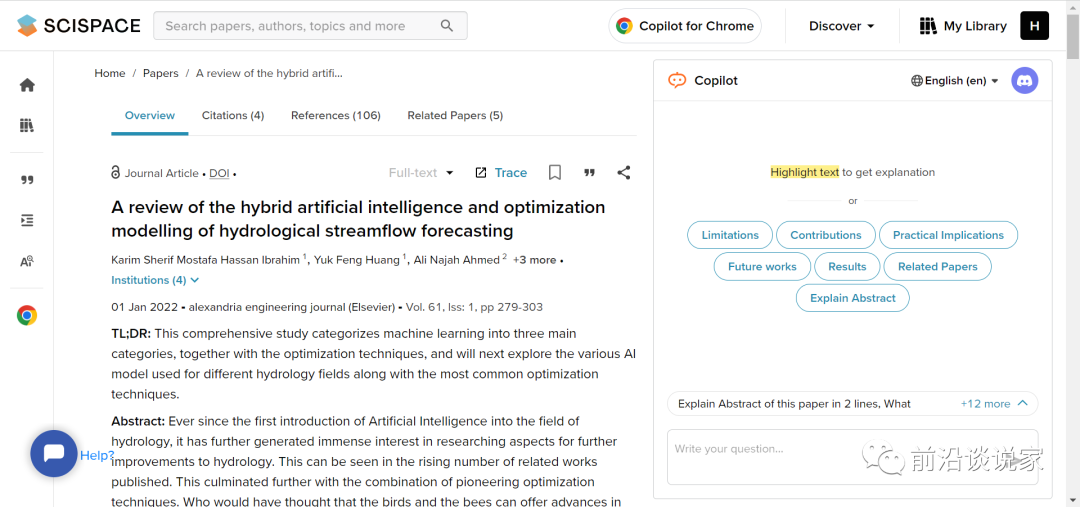1080x507 pixels.
Task: Open the library icon in left sidebar
Action: pyautogui.click(x=27, y=125)
